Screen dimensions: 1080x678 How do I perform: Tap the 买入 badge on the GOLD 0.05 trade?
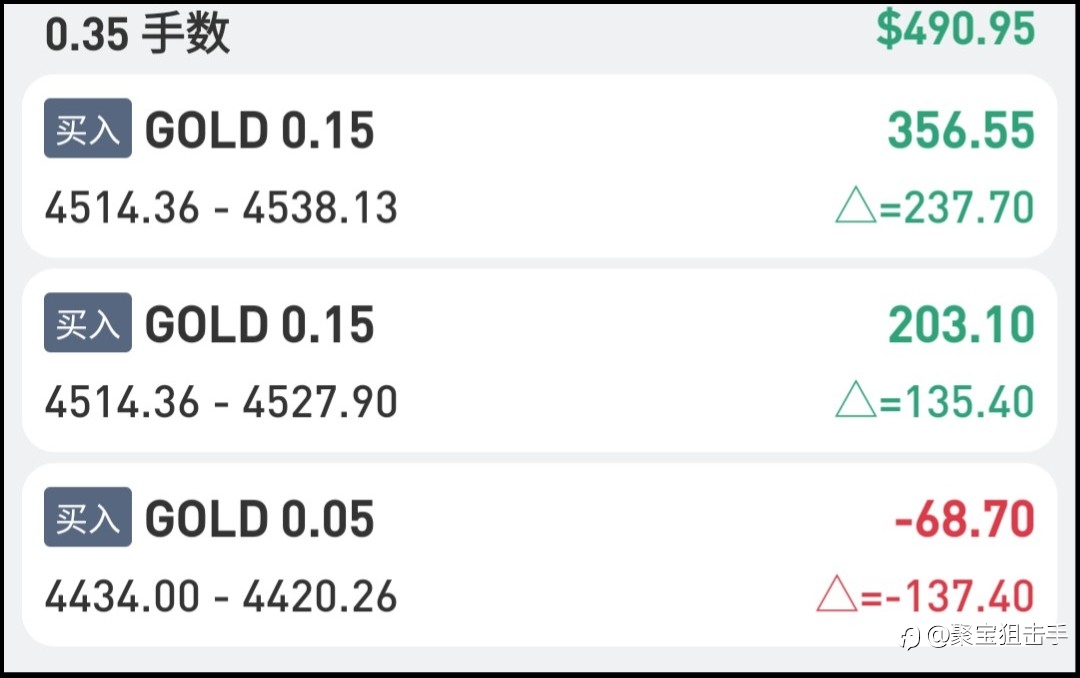click(x=88, y=517)
